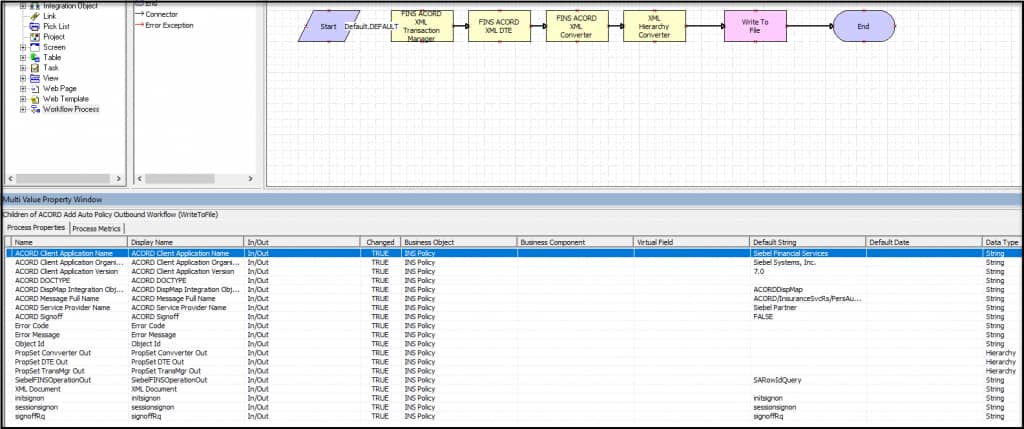Viewport: 1024px width, 429px height.
Task: Select the Write To File step
Action: pos(755,26)
